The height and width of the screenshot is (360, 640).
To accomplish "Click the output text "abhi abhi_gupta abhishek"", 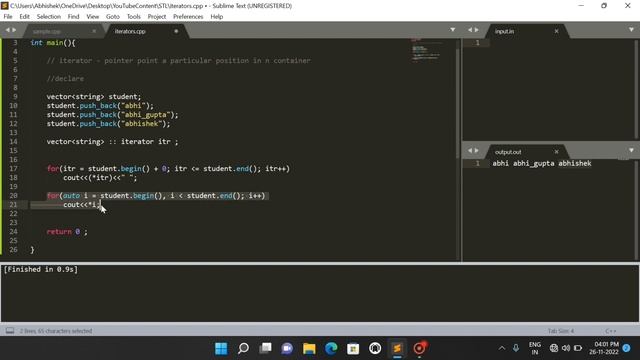I will point(542,163).
